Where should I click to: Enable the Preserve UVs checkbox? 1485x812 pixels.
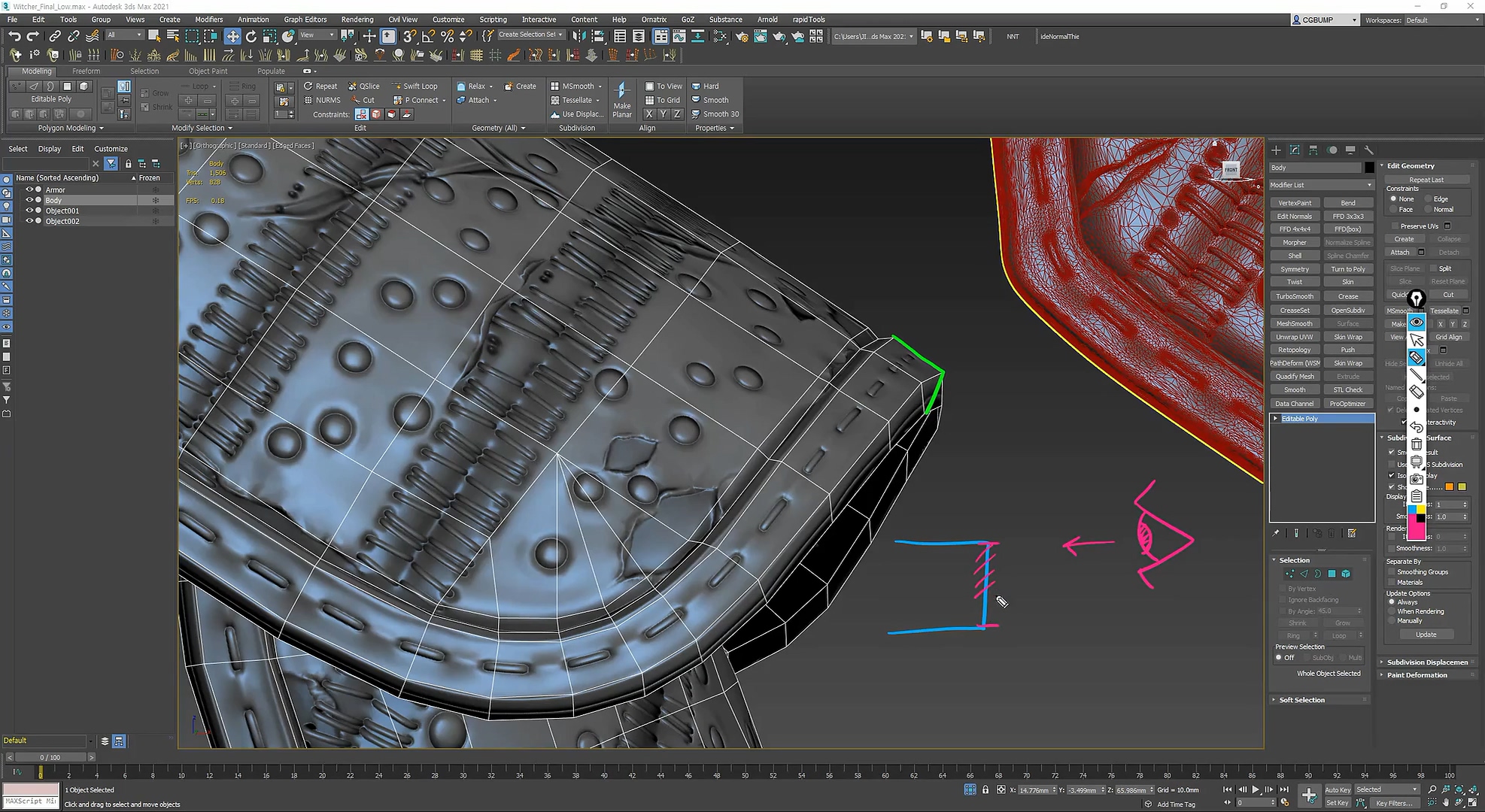point(1395,226)
